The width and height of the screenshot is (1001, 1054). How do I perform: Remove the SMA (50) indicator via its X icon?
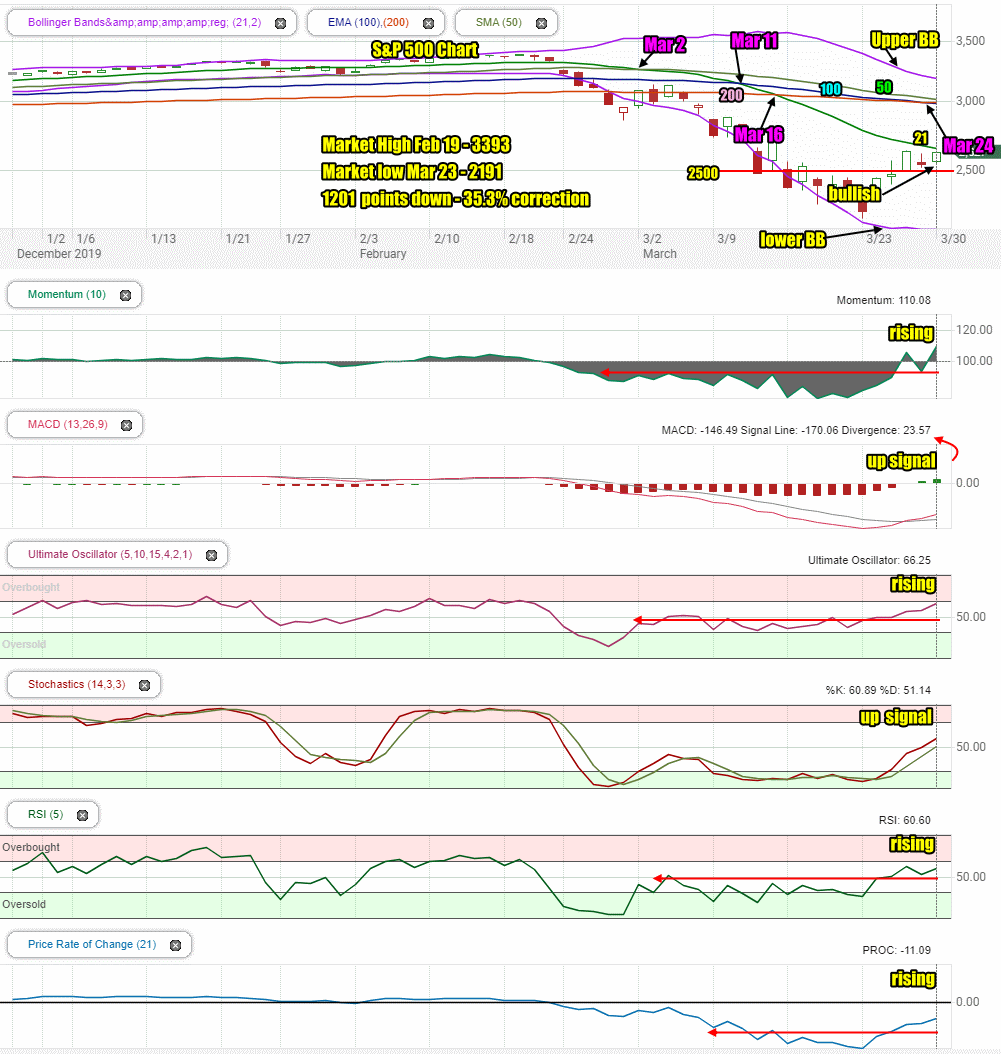point(541,24)
